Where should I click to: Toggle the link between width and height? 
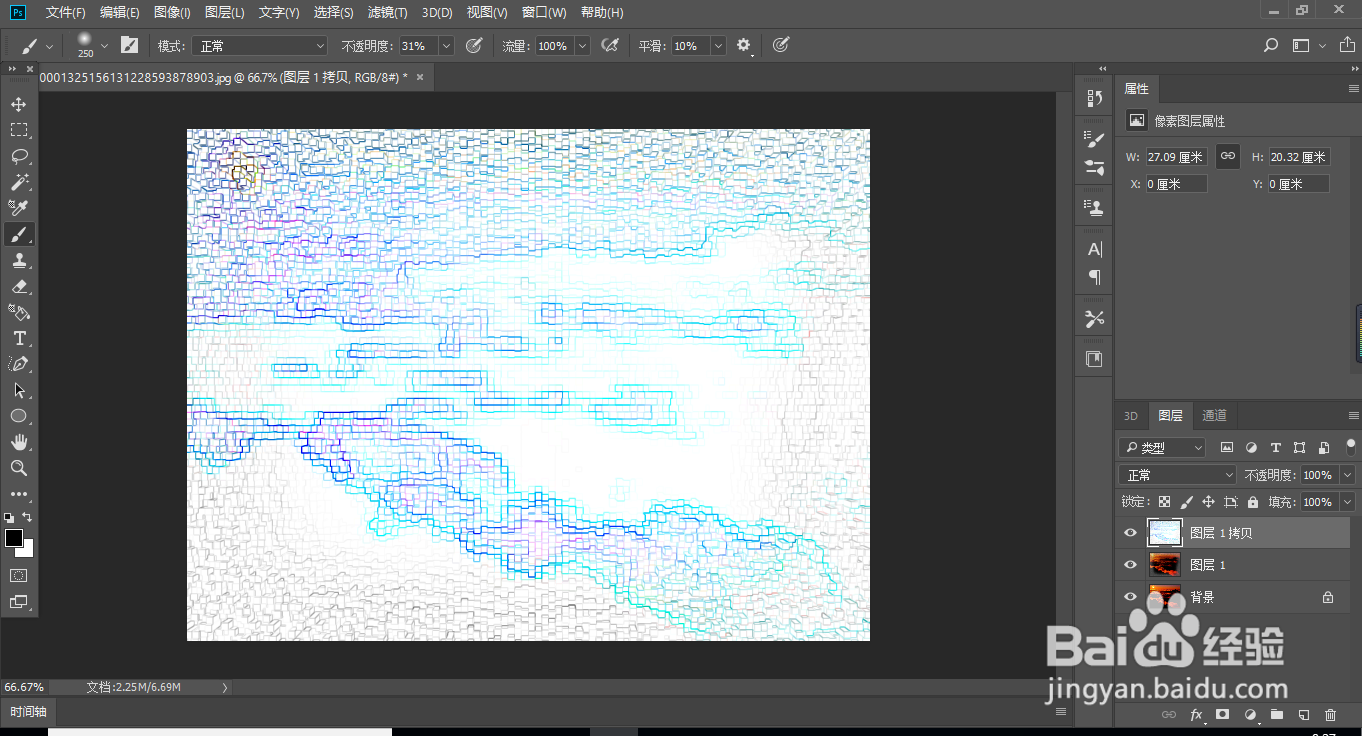pyautogui.click(x=1228, y=156)
